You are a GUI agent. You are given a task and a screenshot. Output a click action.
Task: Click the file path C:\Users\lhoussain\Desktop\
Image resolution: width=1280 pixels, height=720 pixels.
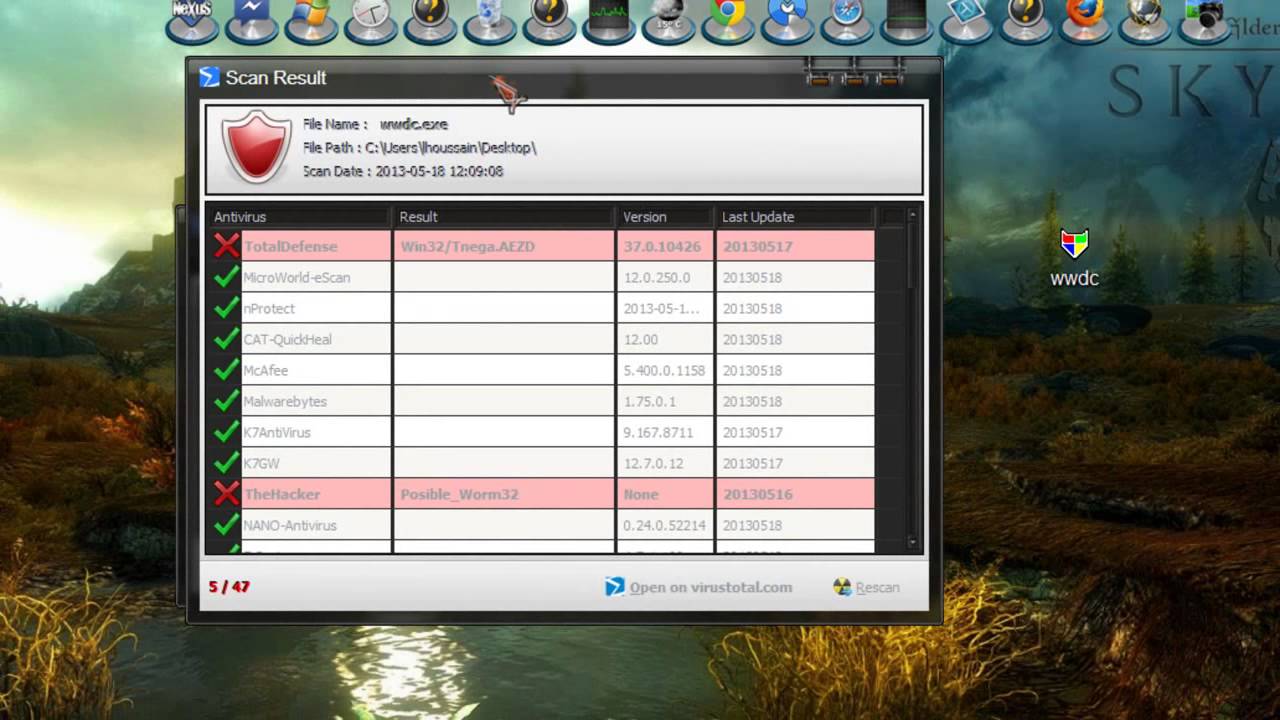pos(451,148)
